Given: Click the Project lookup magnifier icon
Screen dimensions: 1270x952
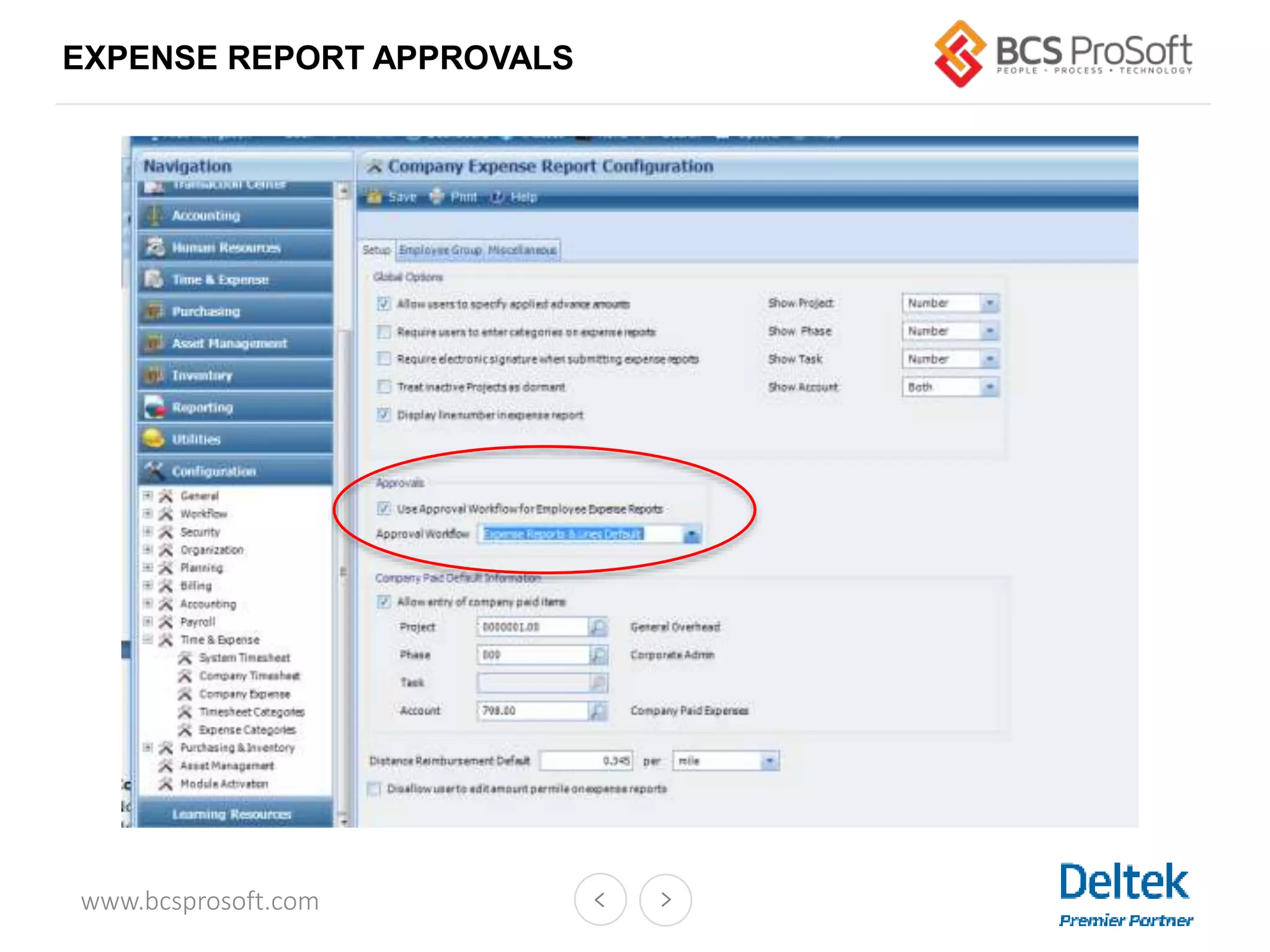Looking at the screenshot, I should pos(598,627).
